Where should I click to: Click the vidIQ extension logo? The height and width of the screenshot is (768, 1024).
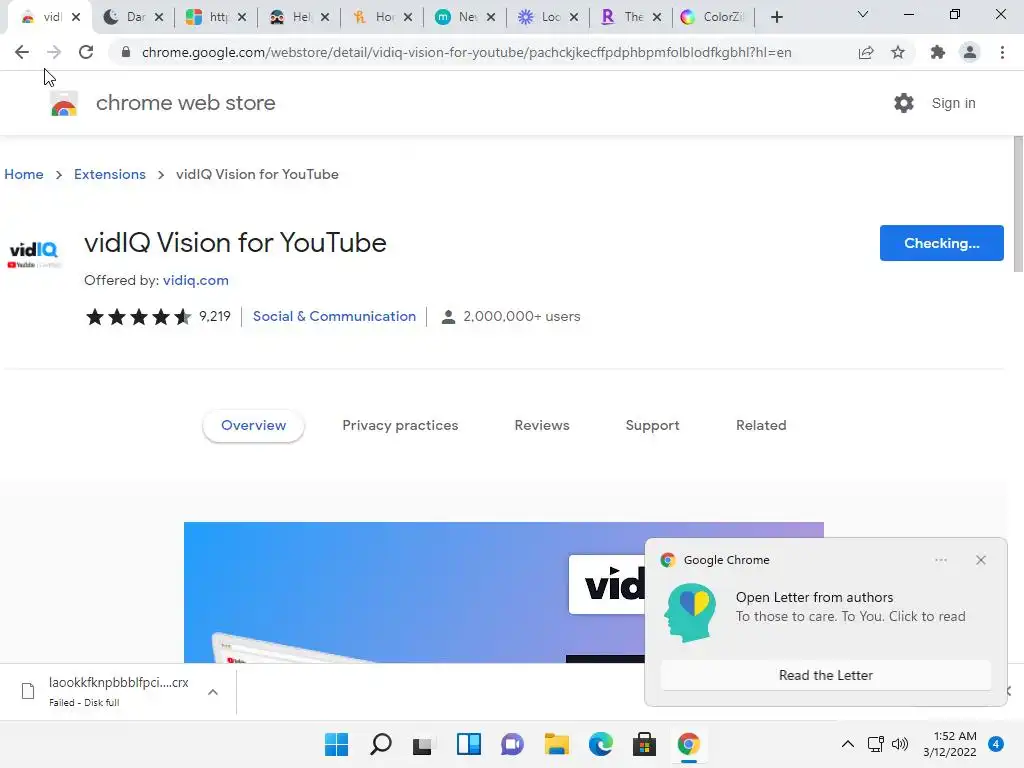coord(33,254)
